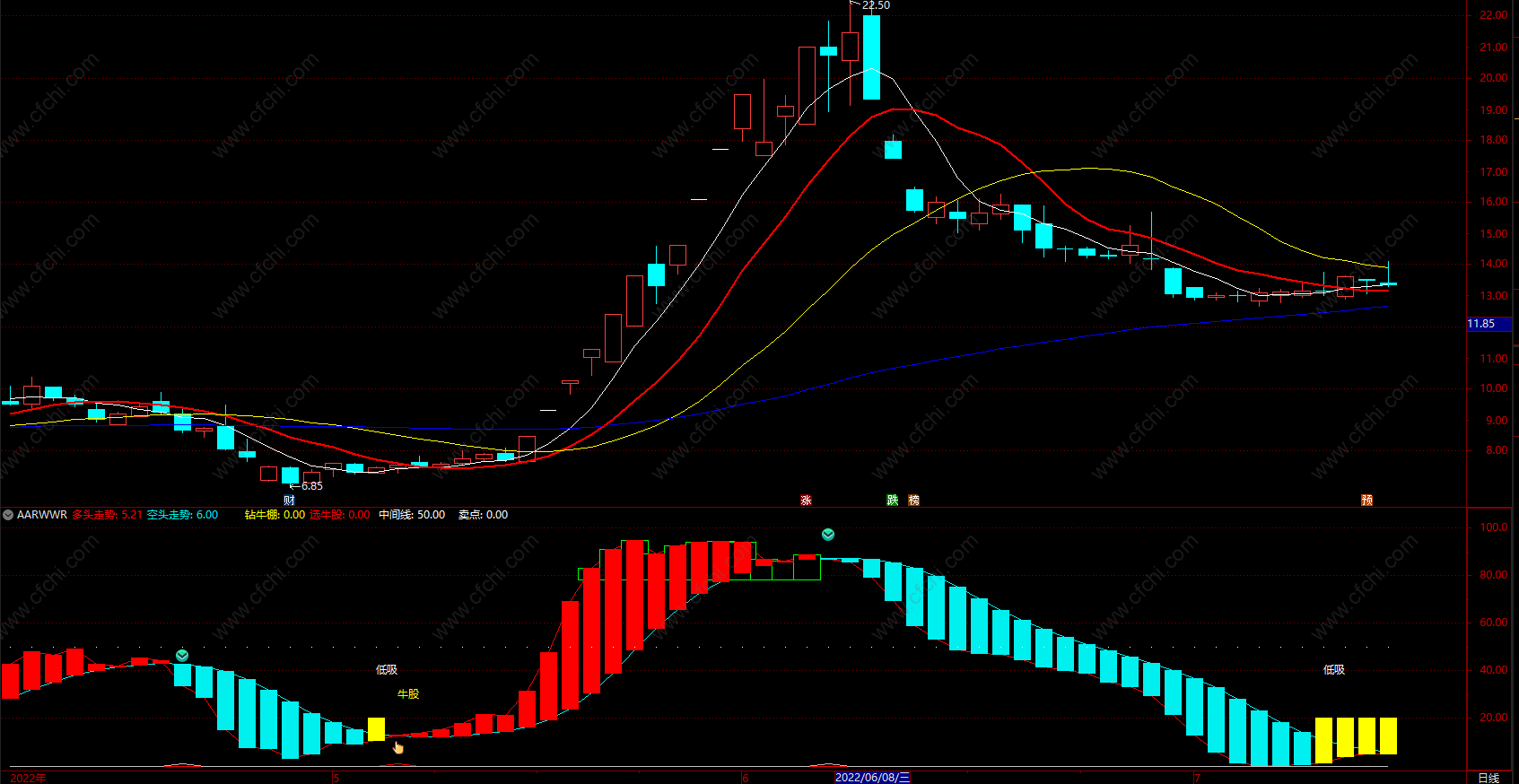The width and height of the screenshot is (1519, 784).
Task: Click the 牛股 signal label in the indicator
Action: (x=408, y=694)
